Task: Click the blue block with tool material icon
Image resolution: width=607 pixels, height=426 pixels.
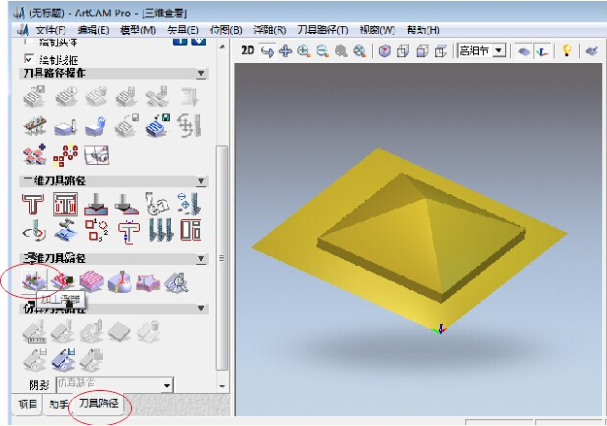Action: [x=65, y=126]
